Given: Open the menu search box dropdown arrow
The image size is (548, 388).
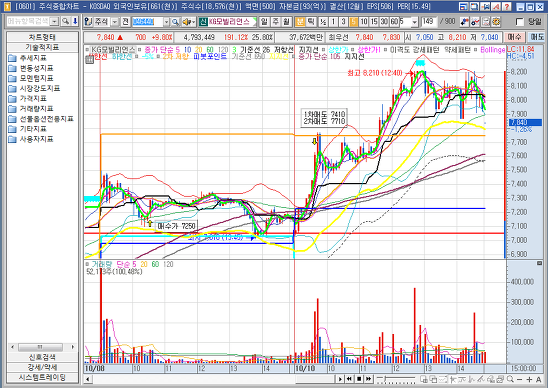Looking at the screenshot, I should [x=54, y=22].
